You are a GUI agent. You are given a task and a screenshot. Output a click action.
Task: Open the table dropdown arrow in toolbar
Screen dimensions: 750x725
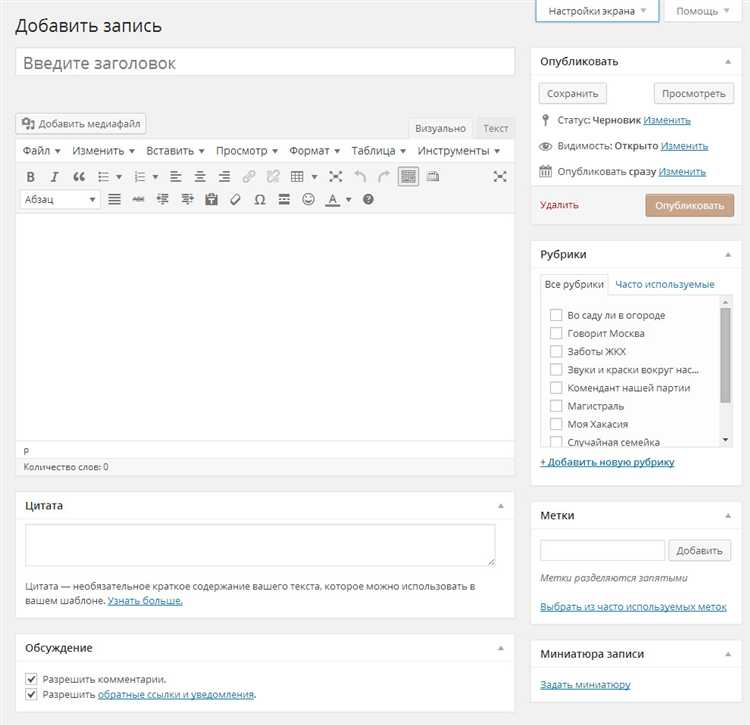tap(314, 177)
